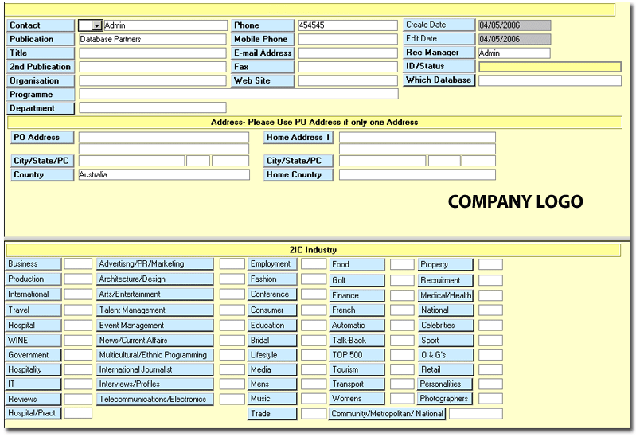Click the Rec Manager field containing Admin
The width and height of the screenshot is (640, 437).
(x=514, y=53)
